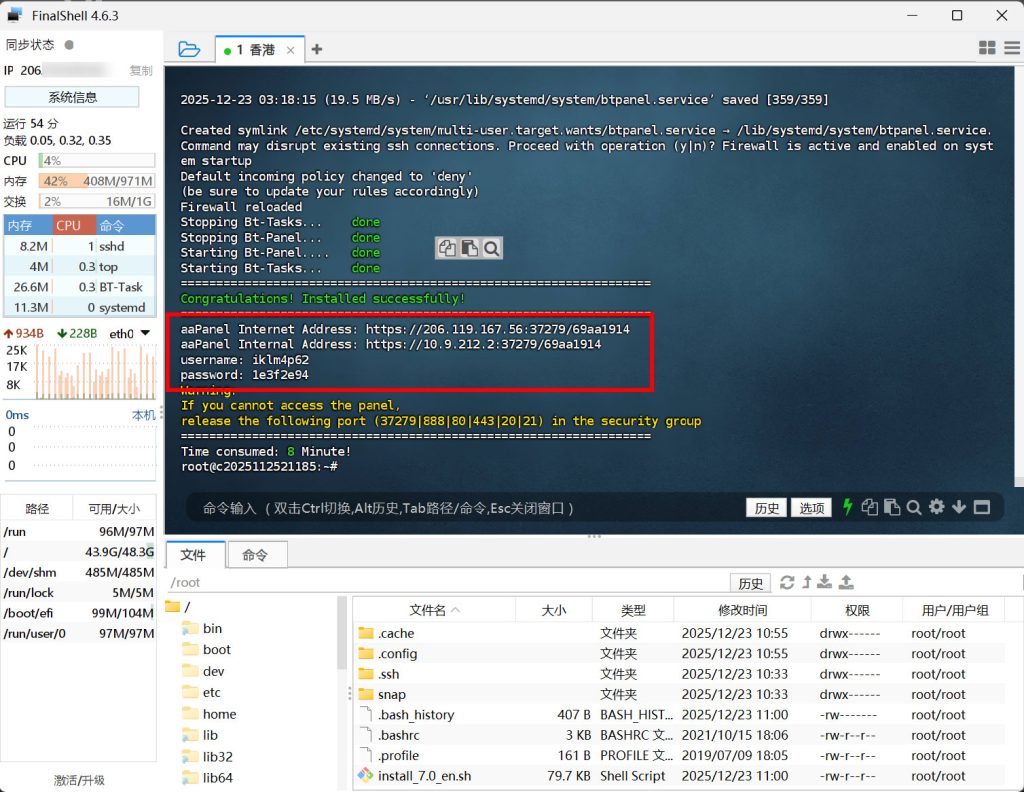Click the upload icon in file toolbar

coord(846,582)
